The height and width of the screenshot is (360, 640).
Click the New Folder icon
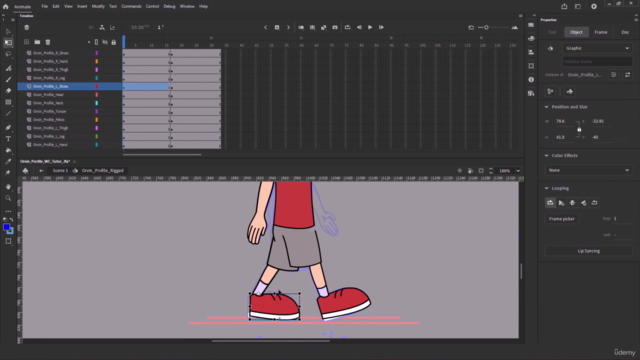37,42
